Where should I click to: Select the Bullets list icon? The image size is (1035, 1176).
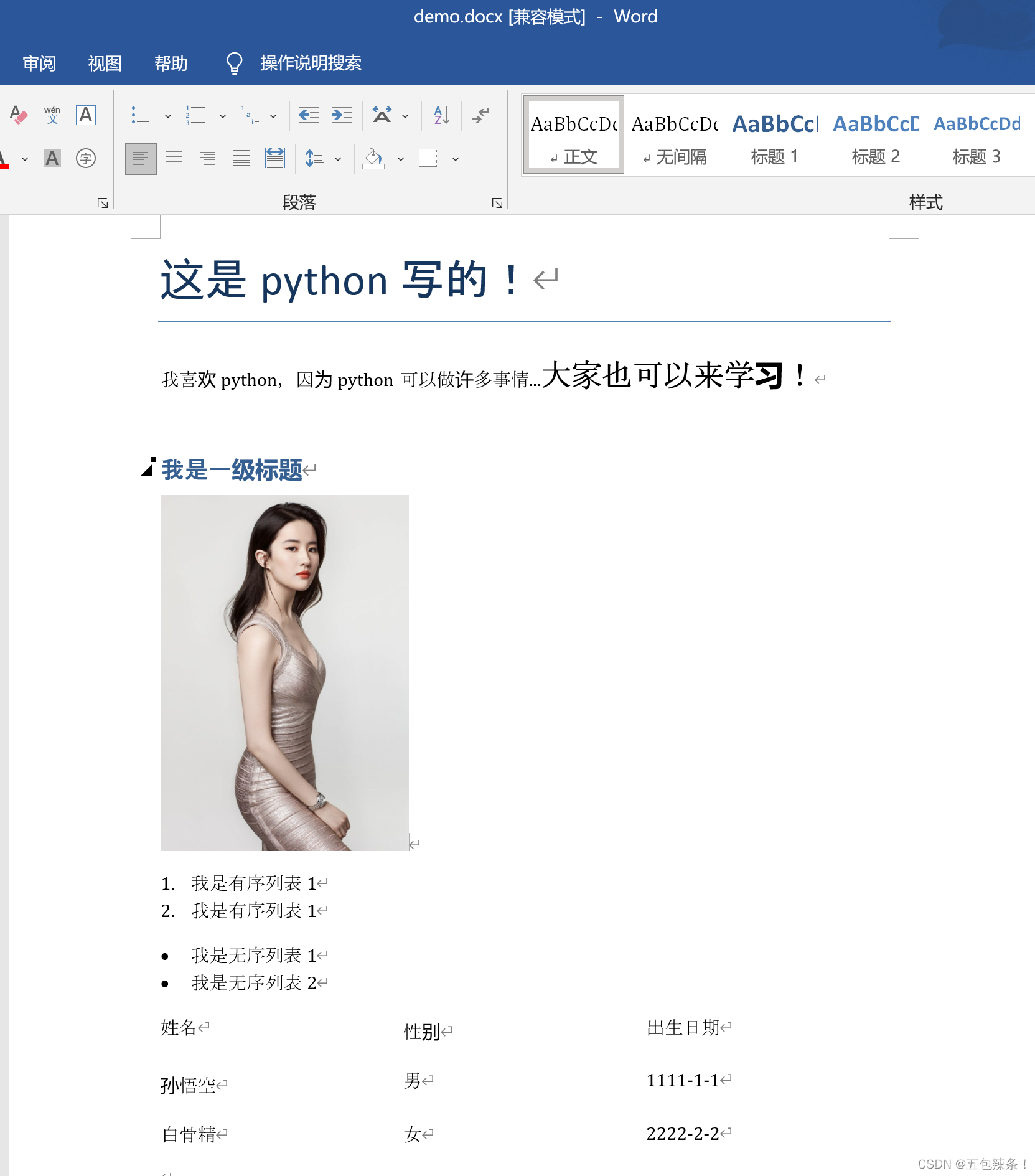(141, 115)
